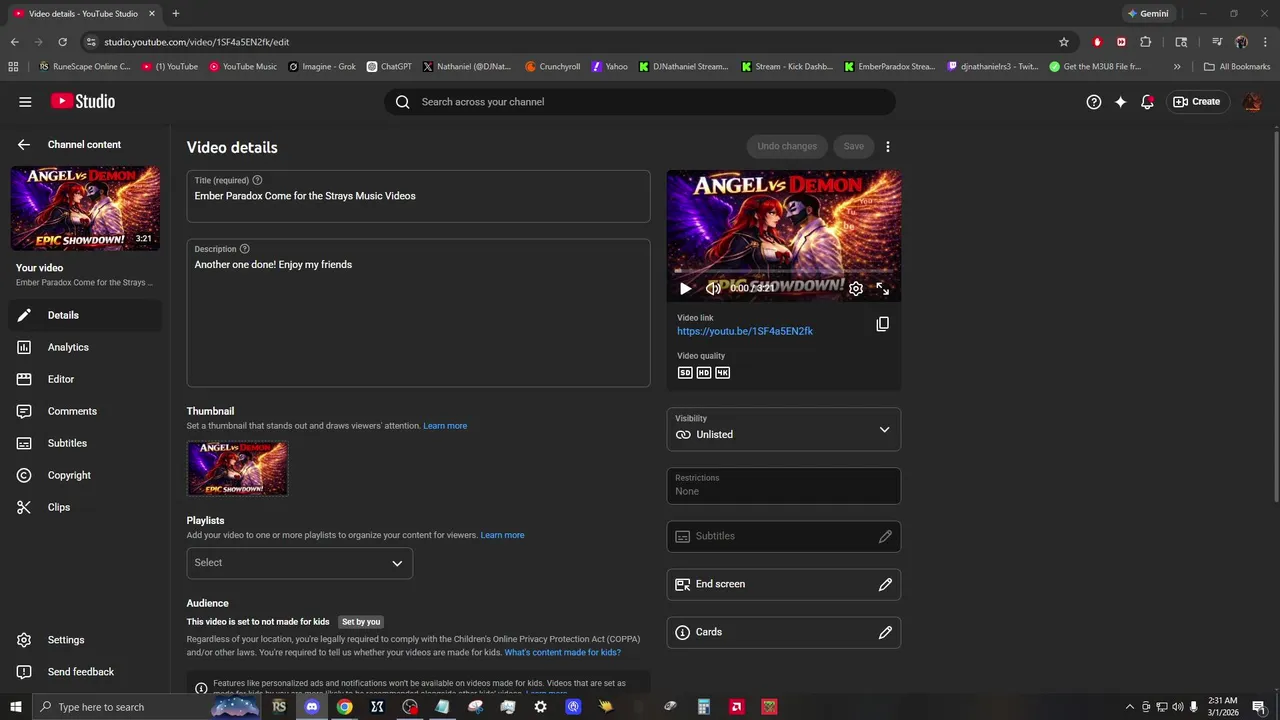Open the ChatGPT bookmark
Image resolution: width=1280 pixels, height=720 pixels.
pos(389,67)
